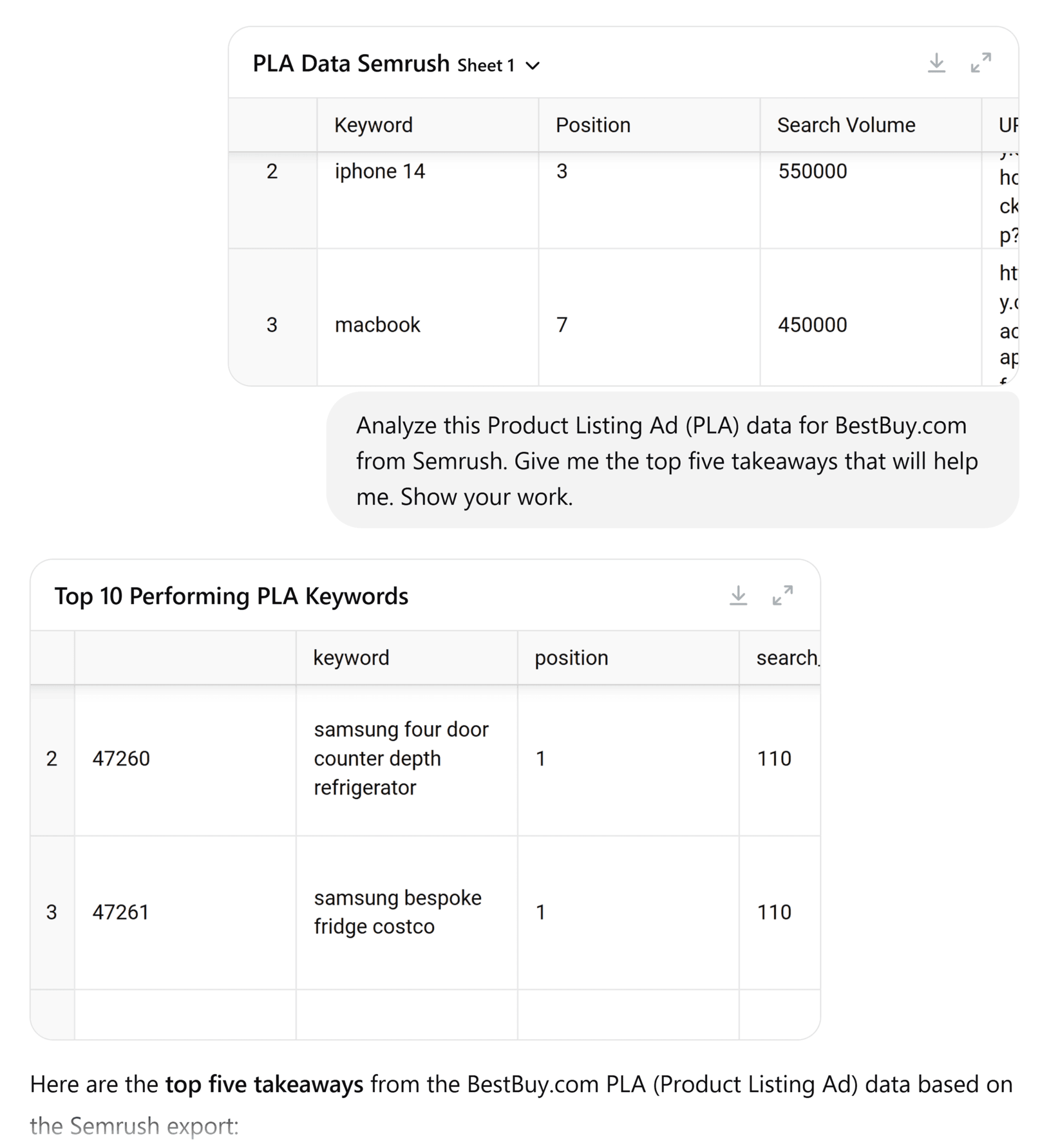Download the Top 10 Performing PLA Keywords table

click(x=738, y=596)
